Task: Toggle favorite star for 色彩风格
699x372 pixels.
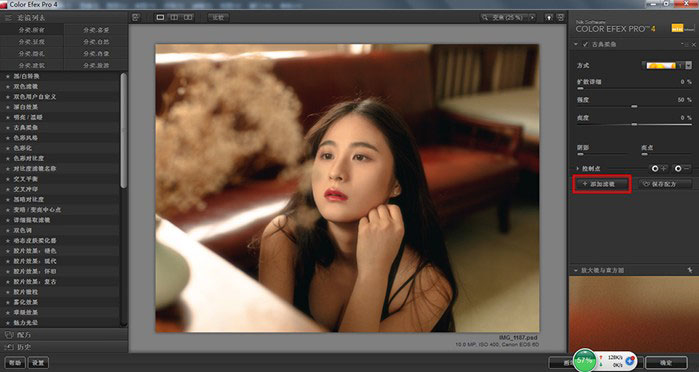Action: point(8,138)
